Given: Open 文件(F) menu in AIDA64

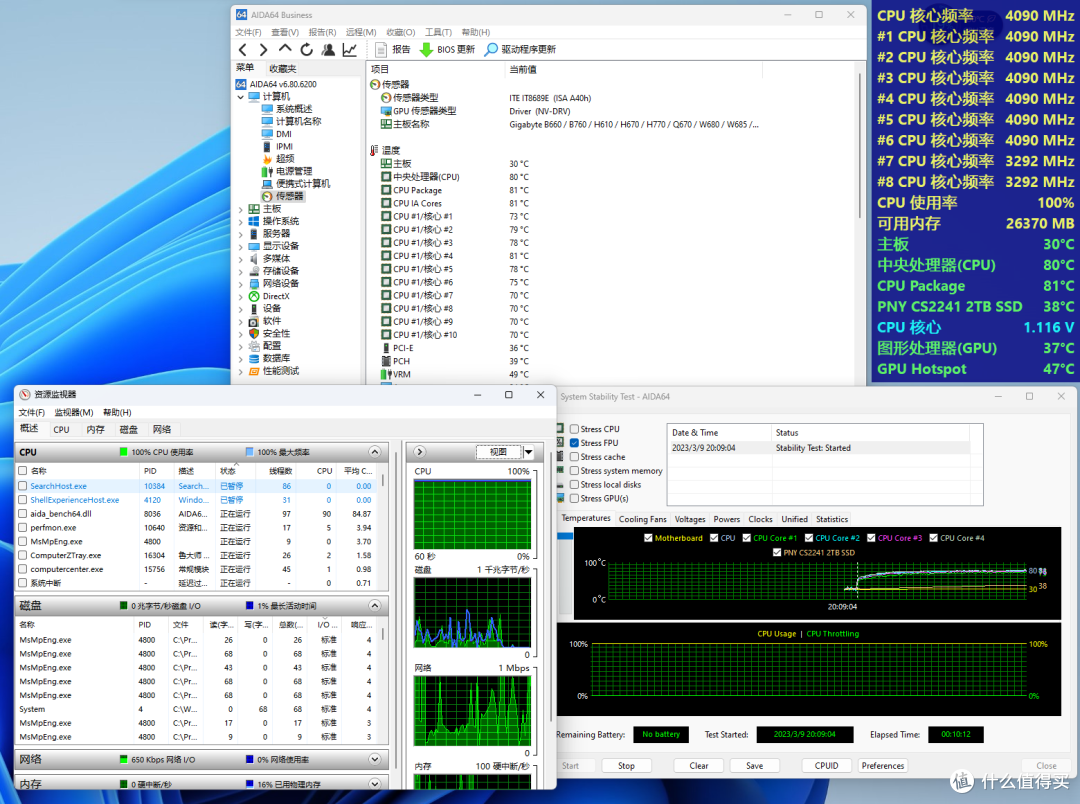Looking at the screenshot, I should point(248,32).
